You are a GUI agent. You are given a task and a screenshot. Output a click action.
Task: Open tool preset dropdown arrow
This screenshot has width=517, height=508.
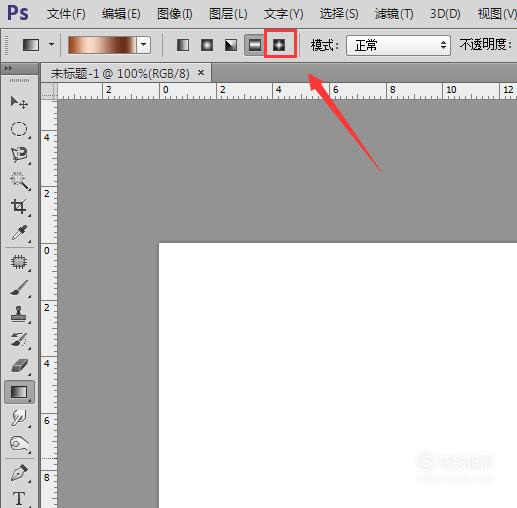[51, 44]
